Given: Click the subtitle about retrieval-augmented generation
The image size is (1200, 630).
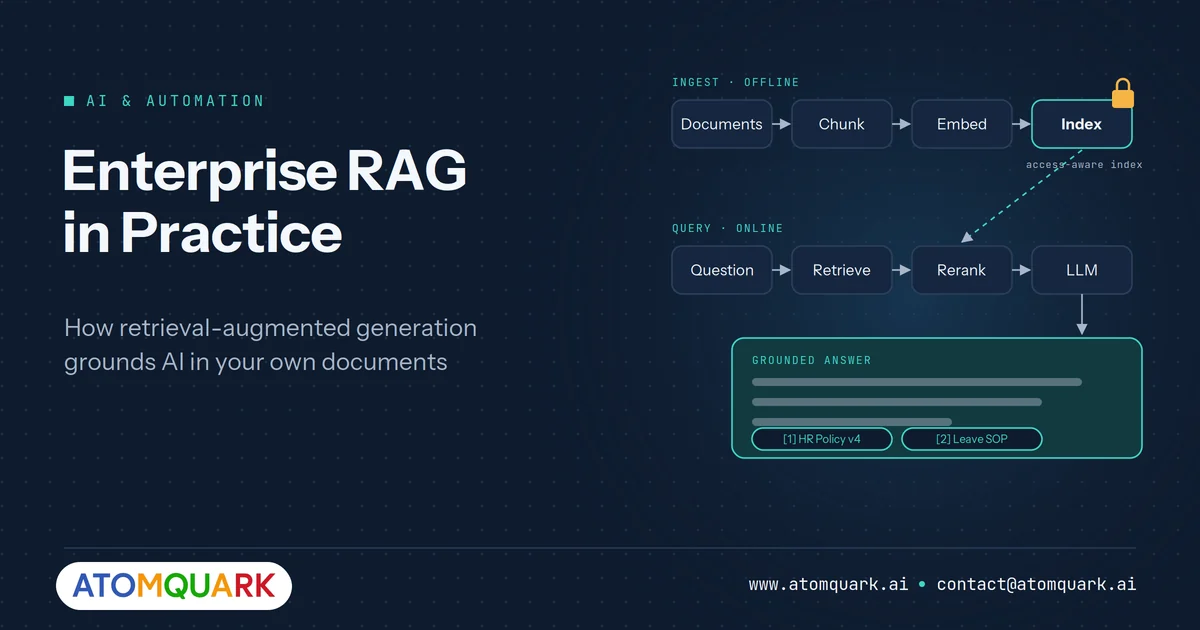Looking at the screenshot, I should point(270,345).
